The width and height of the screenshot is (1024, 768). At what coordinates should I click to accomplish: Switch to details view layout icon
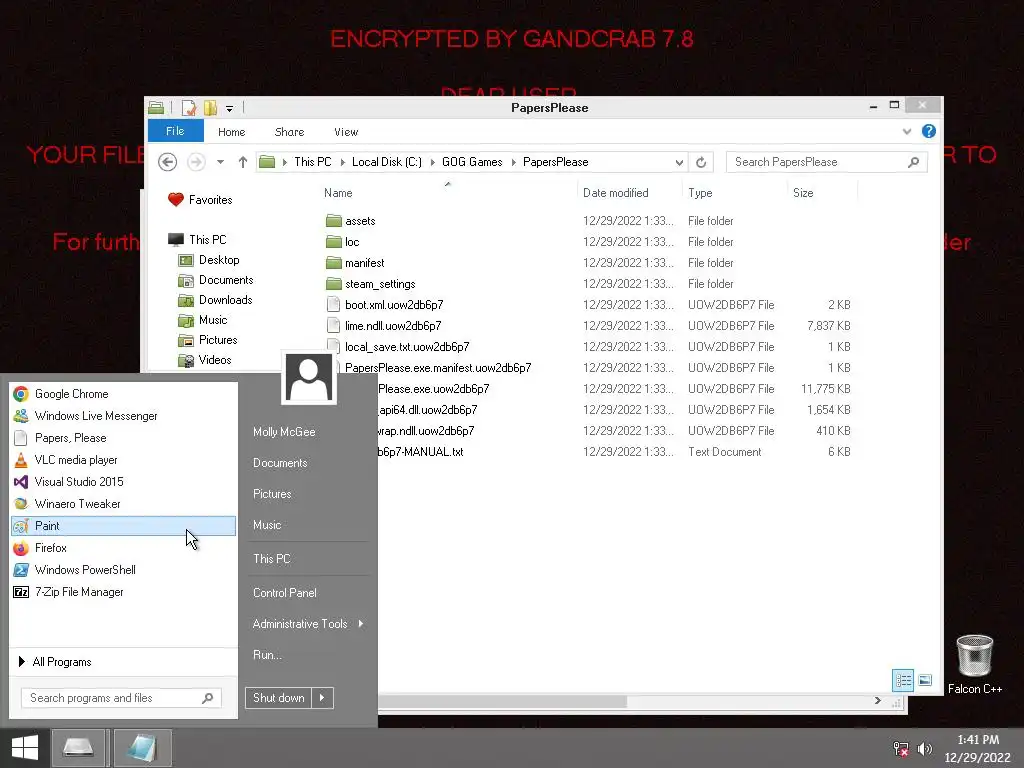pyautogui.click(x=903, y=680)
